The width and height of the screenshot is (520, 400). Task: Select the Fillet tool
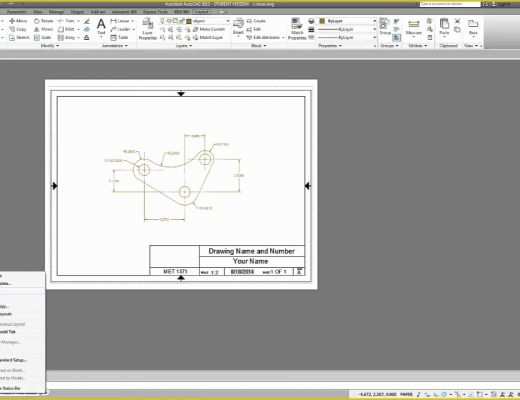66,29
